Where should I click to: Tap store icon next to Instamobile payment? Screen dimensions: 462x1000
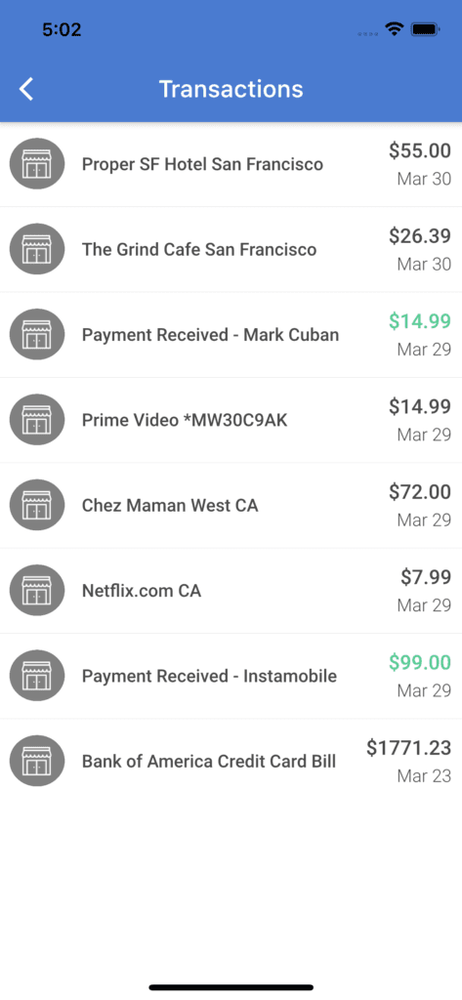pyautogui.click(x=37, y=675)
